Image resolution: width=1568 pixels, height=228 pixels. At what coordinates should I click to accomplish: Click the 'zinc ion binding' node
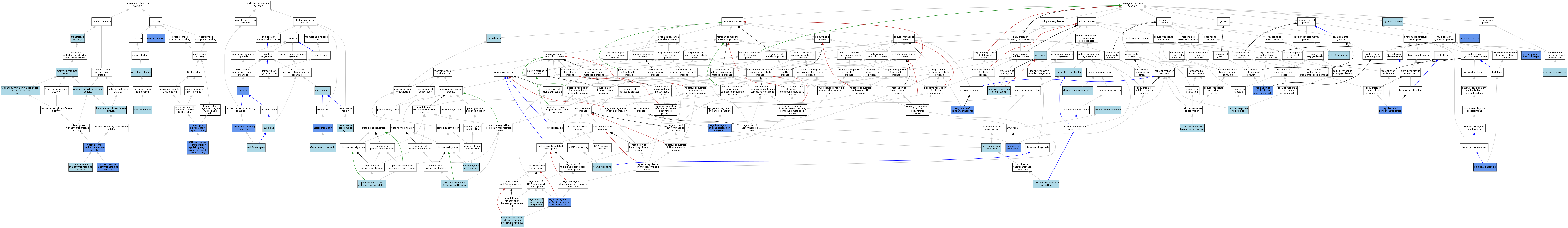(x=143, y=110)
